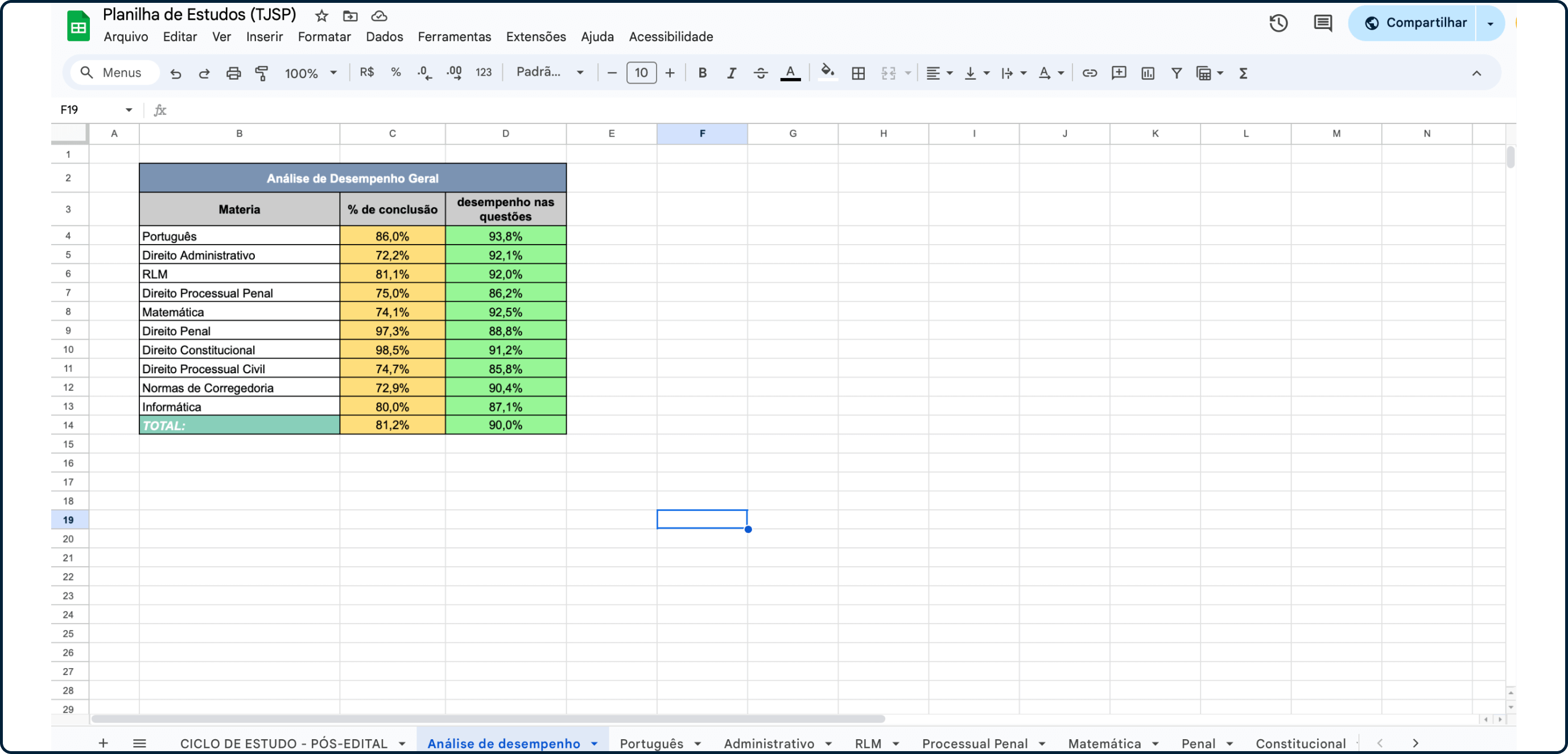The width and height of the screenshot is (1568, 754).
Task: Increase font size with plus
Action: pos(670,73)
